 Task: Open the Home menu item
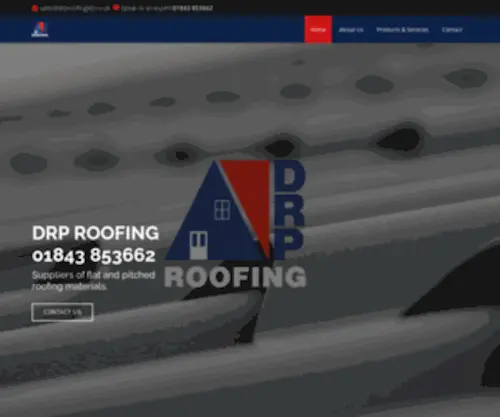click(318, 29)
